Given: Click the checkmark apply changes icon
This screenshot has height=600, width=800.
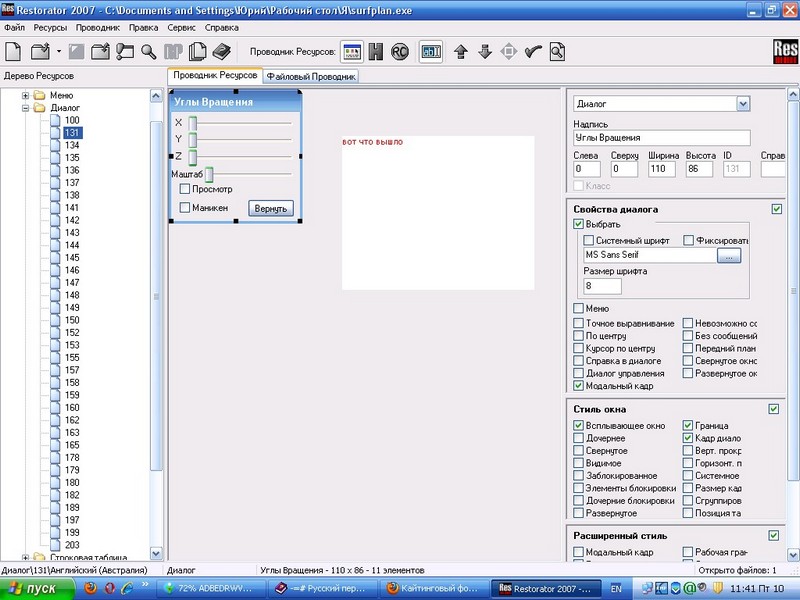Looking at the screenshot, I should (533, 51).
